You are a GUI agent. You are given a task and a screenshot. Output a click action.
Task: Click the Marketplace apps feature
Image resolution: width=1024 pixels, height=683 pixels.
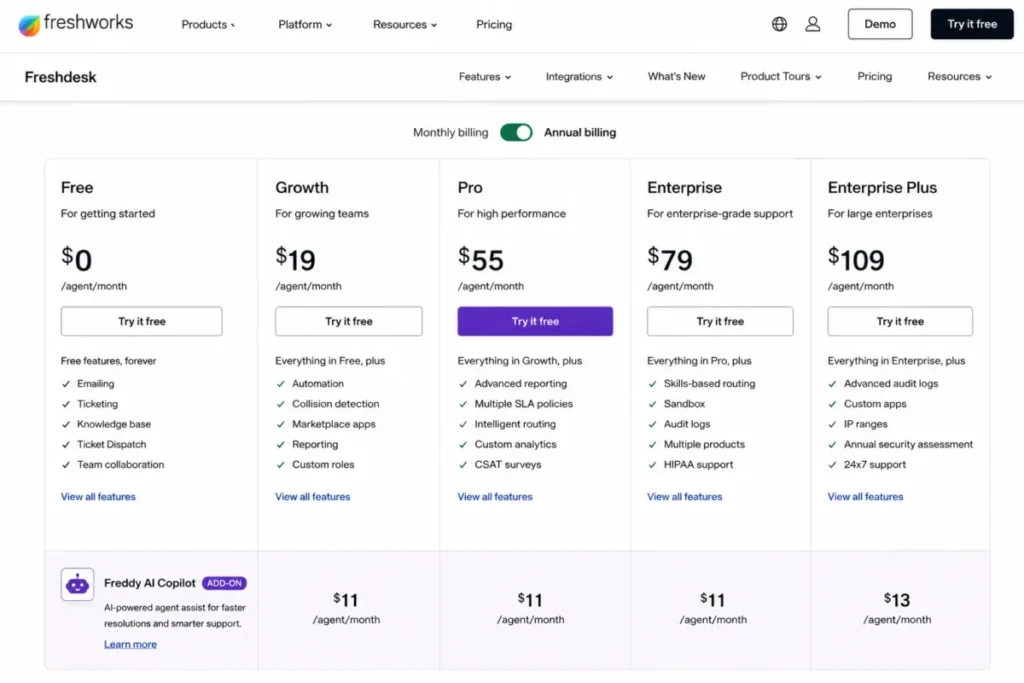[x=334, y=424]
